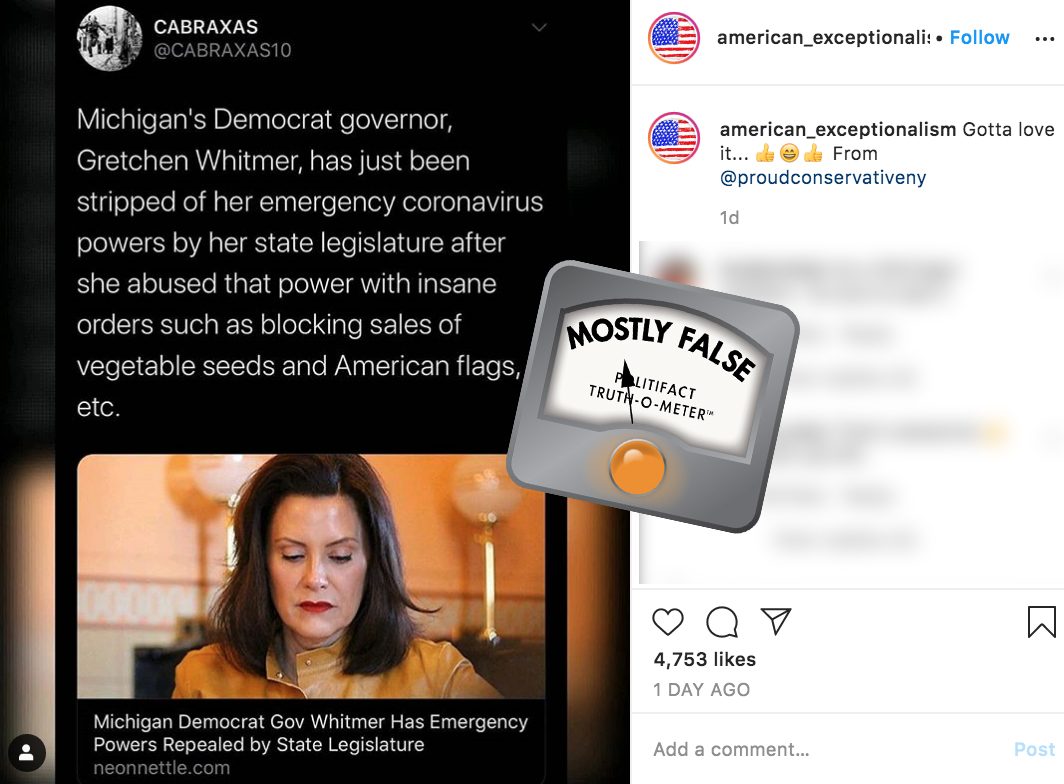Click the 1 DAY AGO timestamp
The height and width of the screenshot is (784, 1064).
(x=701, y=690)
